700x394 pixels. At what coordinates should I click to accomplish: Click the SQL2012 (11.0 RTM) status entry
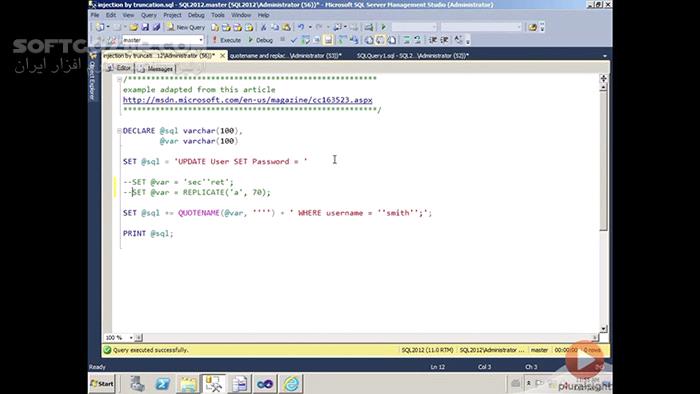click(427, 350)
